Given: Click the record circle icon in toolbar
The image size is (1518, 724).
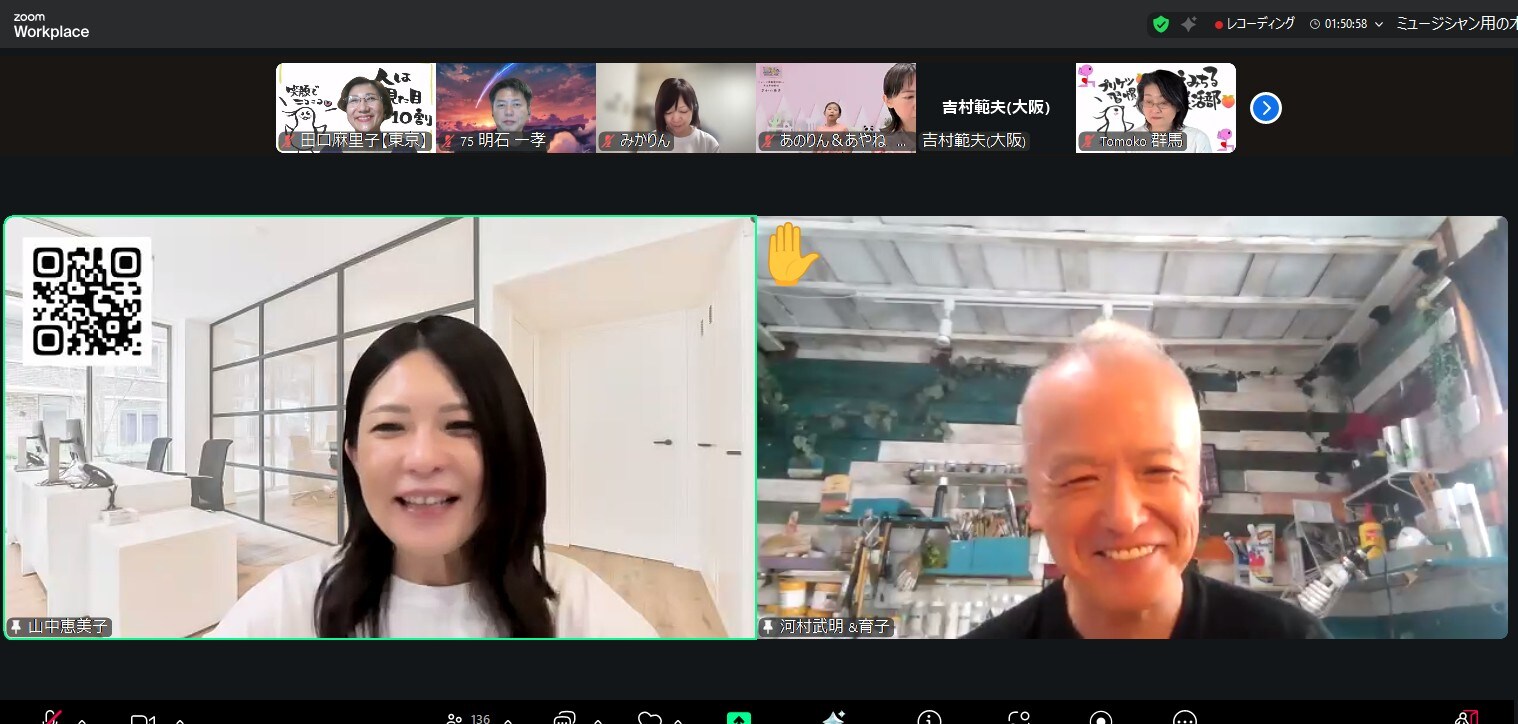Looking at the screenshot, I should [x=1101, y=718].
